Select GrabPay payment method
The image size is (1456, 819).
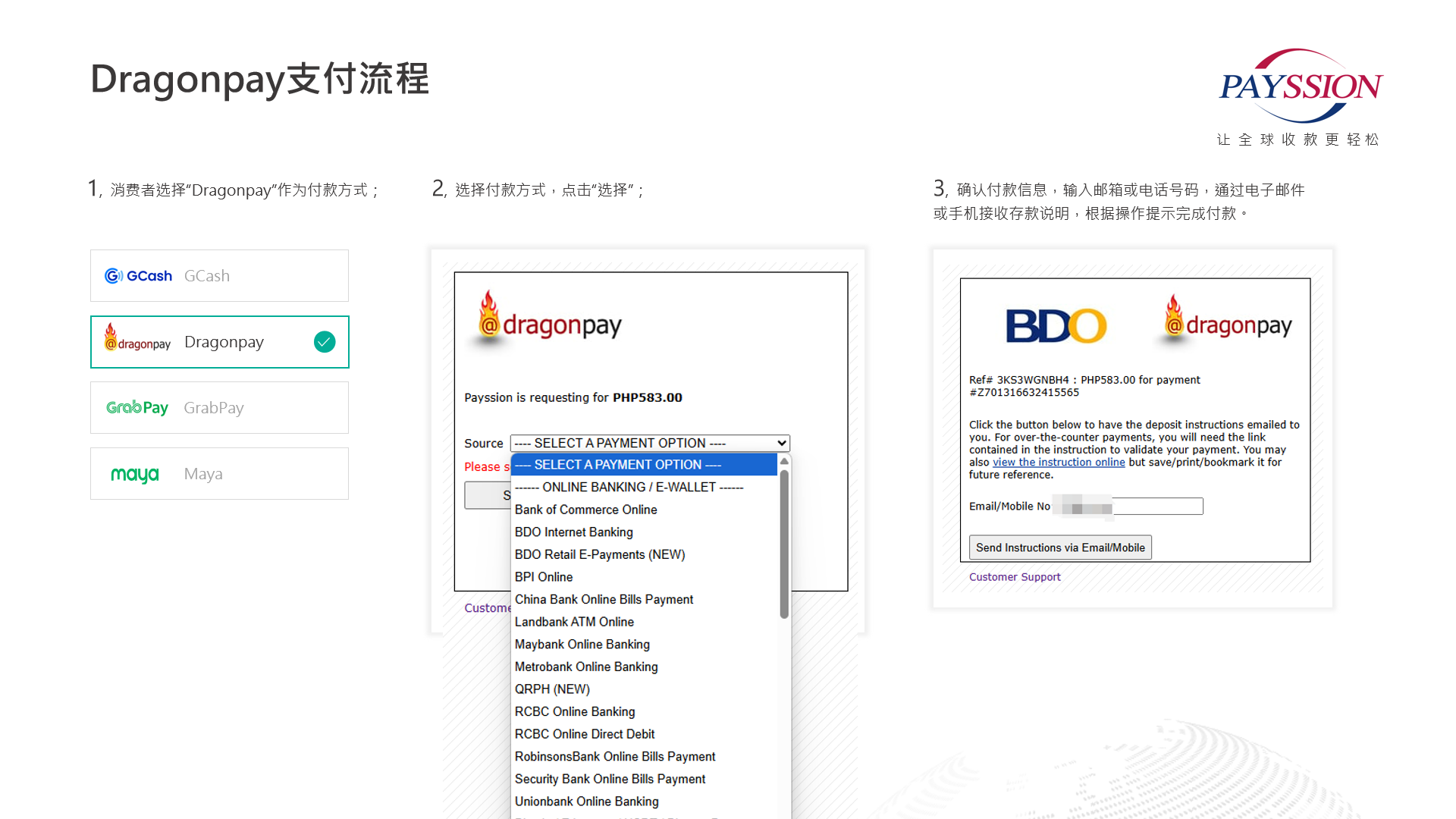[219, 408]
